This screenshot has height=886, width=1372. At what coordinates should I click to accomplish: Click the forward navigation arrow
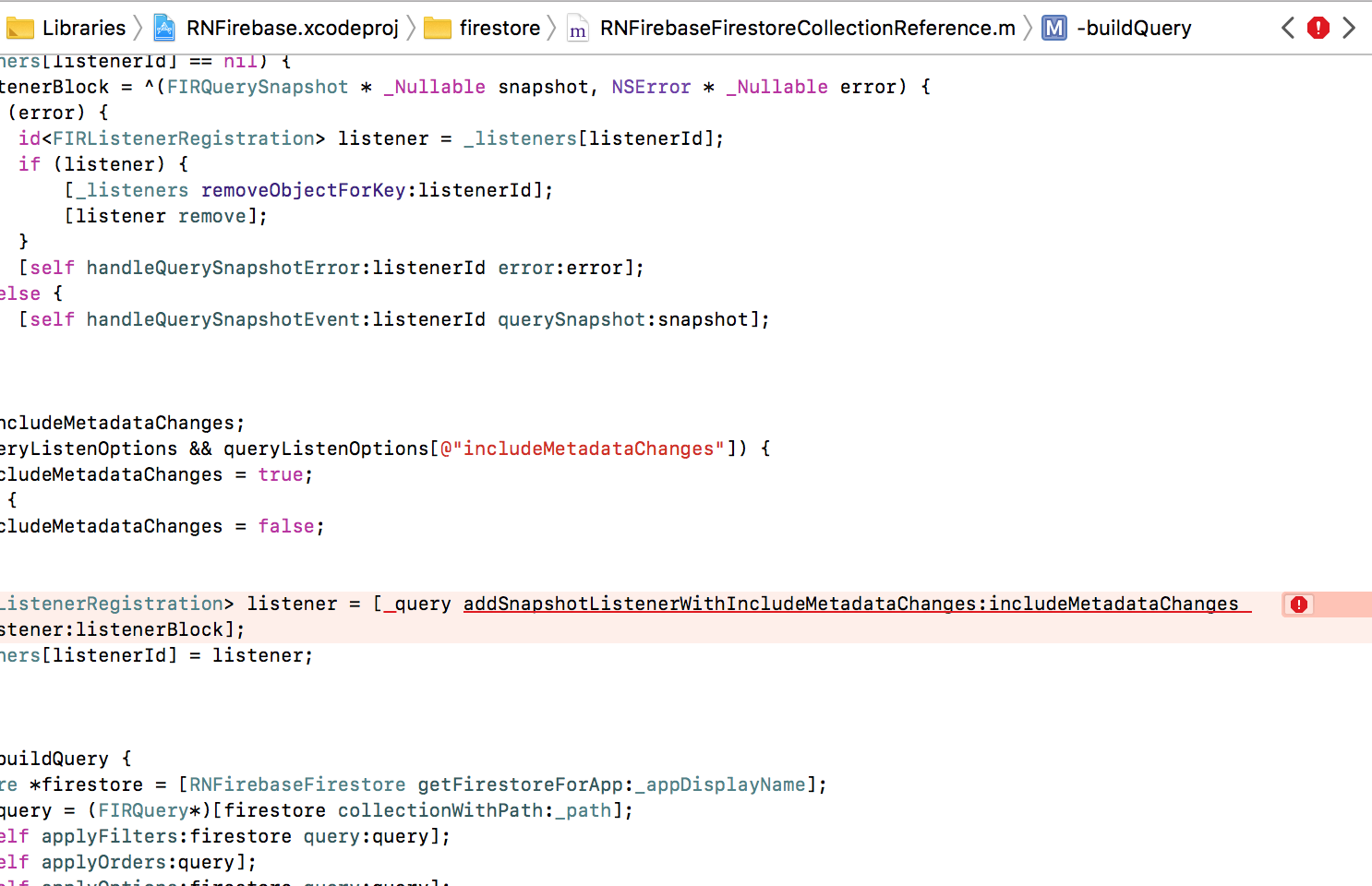click(1350, 28)
